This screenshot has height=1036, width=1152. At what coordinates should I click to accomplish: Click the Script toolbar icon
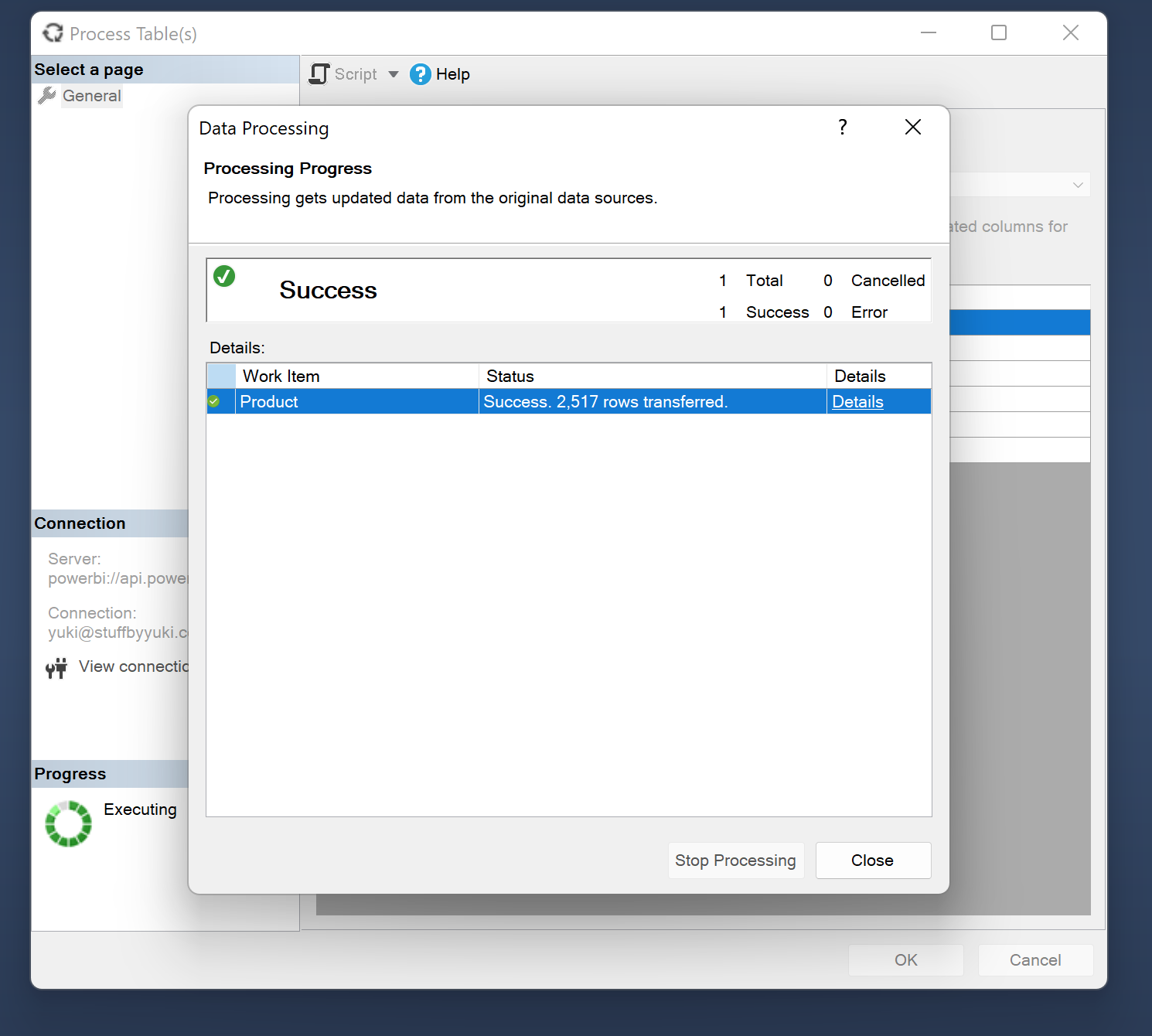(x=319, y=74)
